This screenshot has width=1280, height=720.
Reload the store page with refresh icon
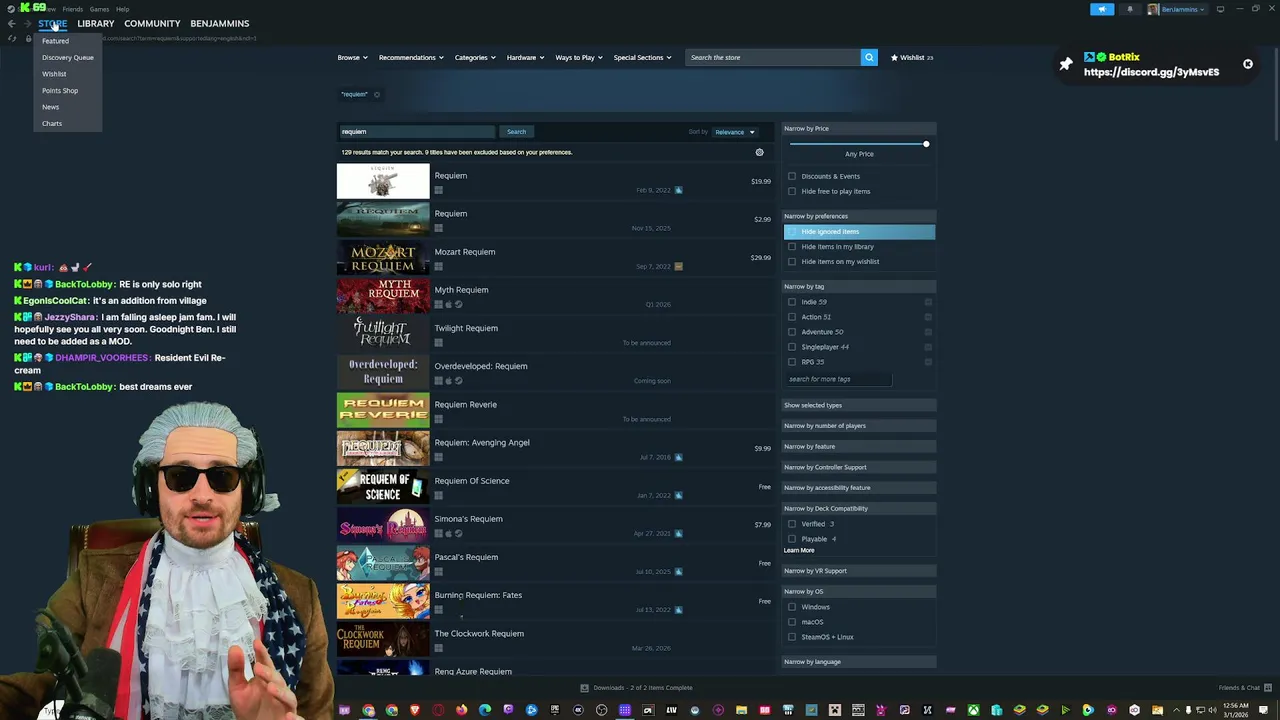[12, 38]
